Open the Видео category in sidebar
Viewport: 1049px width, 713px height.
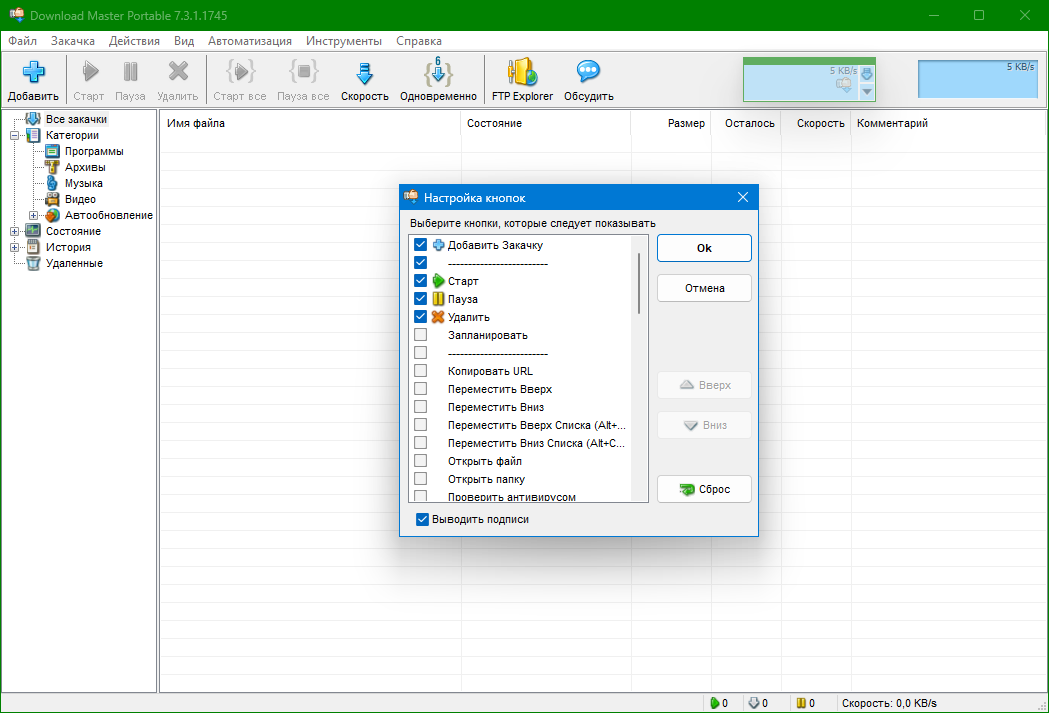tap(53, 200)
